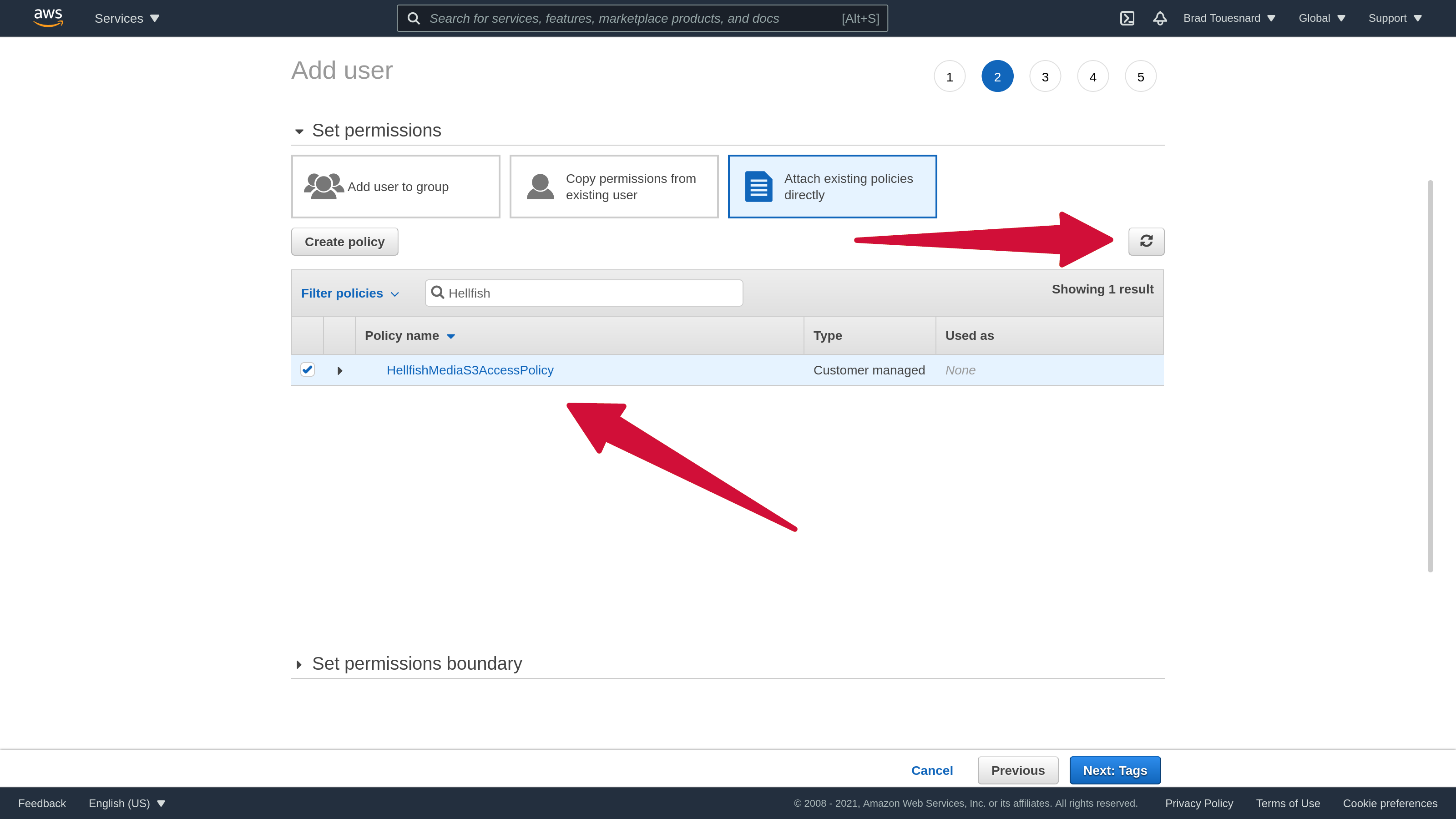1456x819 pixels.
Task: Toggle the HellfishMediaS3AccessPolicy checkbox
Action: click(x=308, y=369)
